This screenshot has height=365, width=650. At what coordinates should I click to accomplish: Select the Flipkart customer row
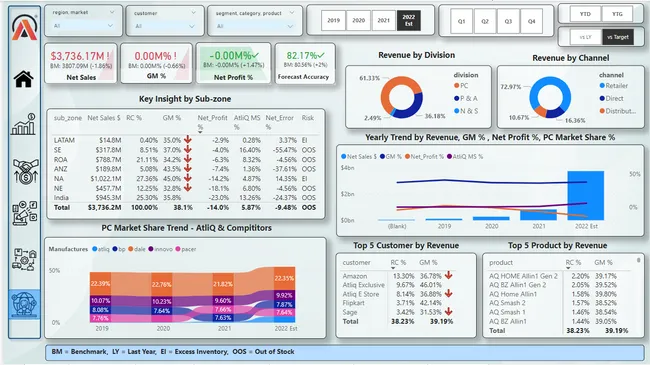[x=397, y=303]
